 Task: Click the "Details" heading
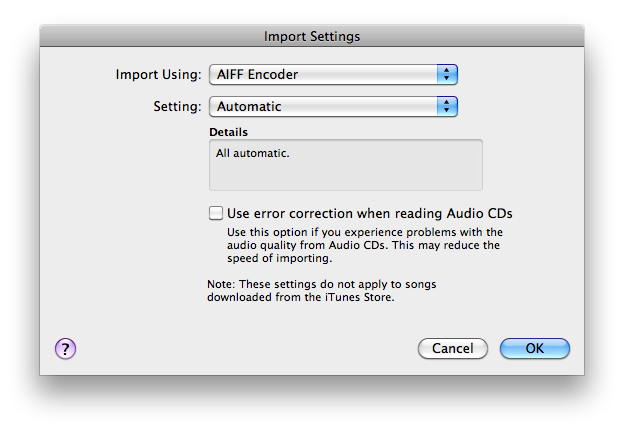228,132
